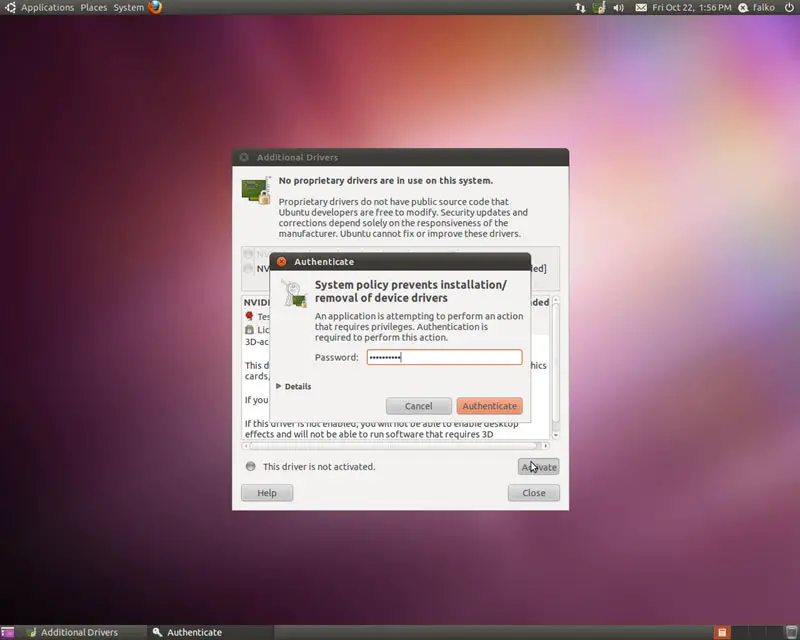Click "This driver is not activated." text
Image resolution: width=800 pixels, height=640 pixels.
click(x=319, y=466)
